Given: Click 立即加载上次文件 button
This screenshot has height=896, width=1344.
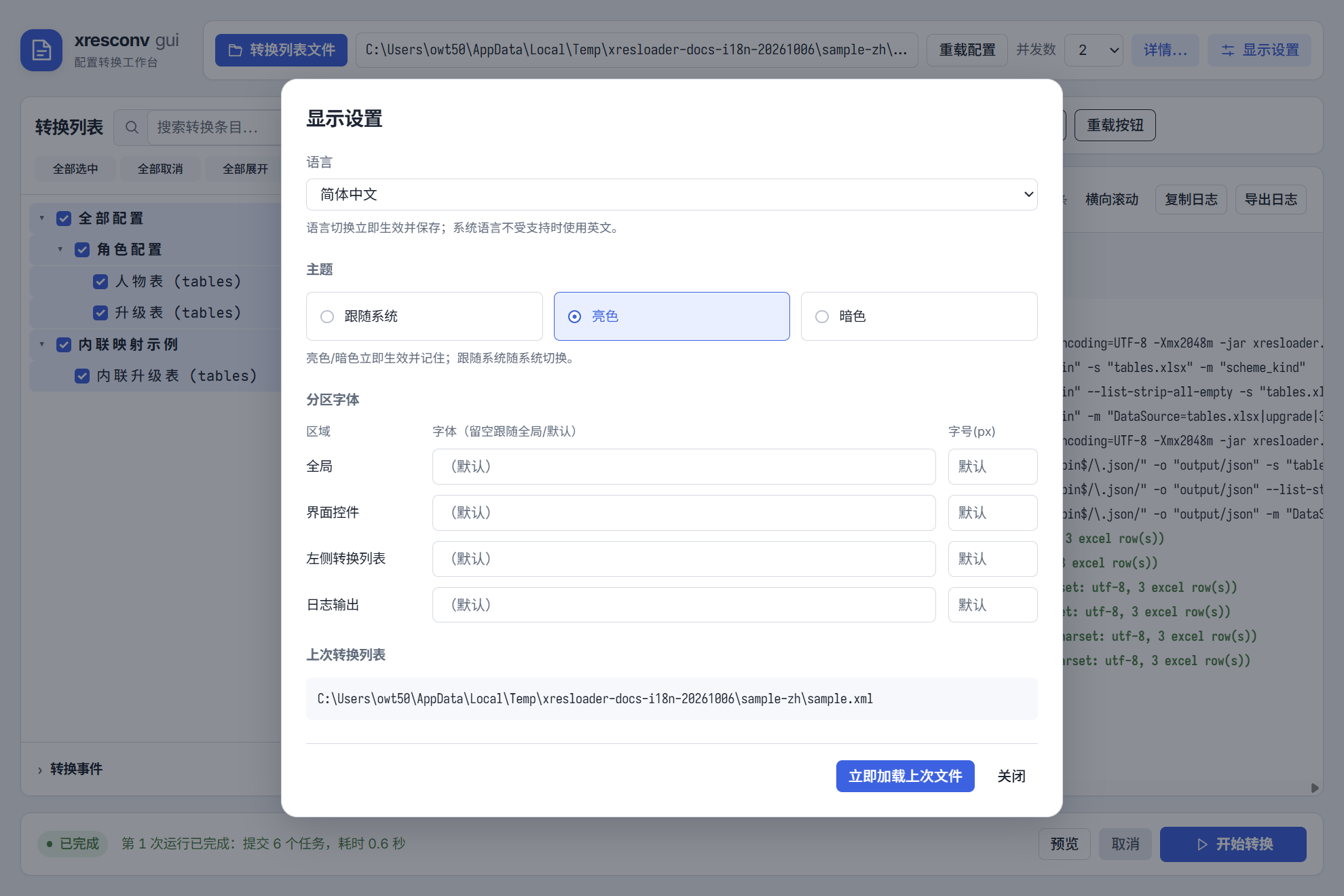Looking at the screenshot, I should (905, 777).
